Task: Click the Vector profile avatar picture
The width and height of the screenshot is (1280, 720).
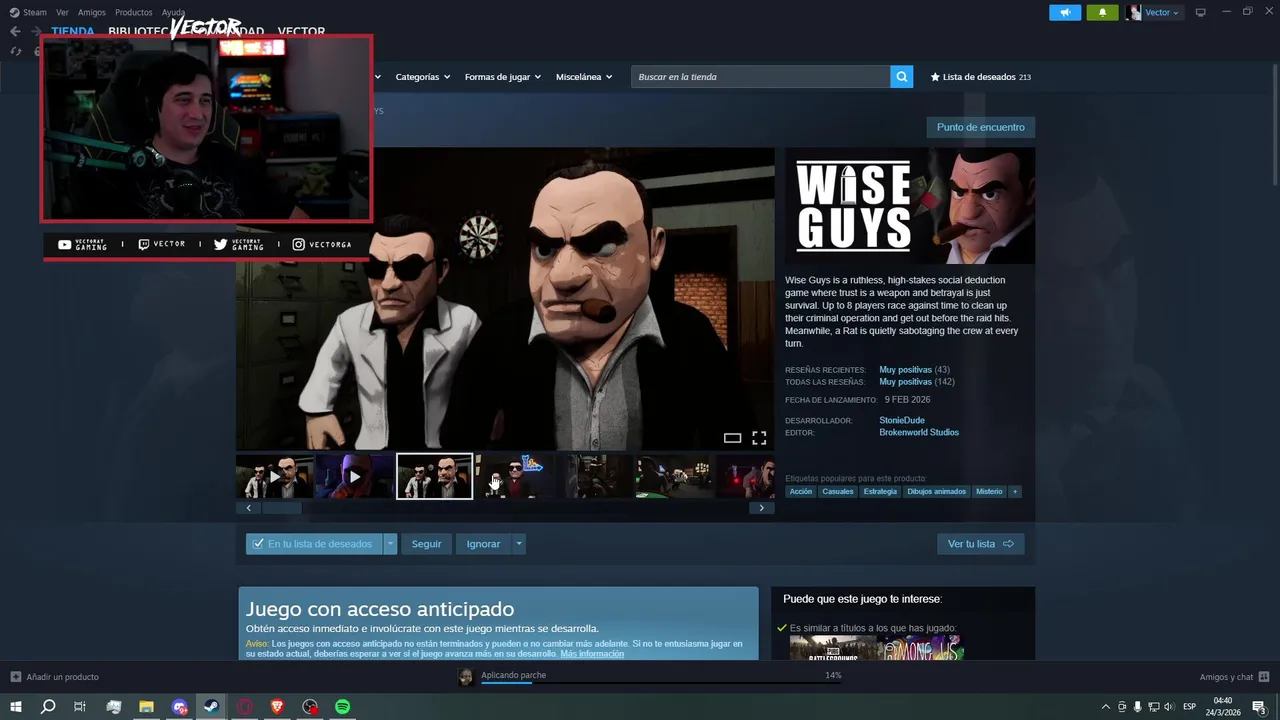Action: pos(1133,12)
